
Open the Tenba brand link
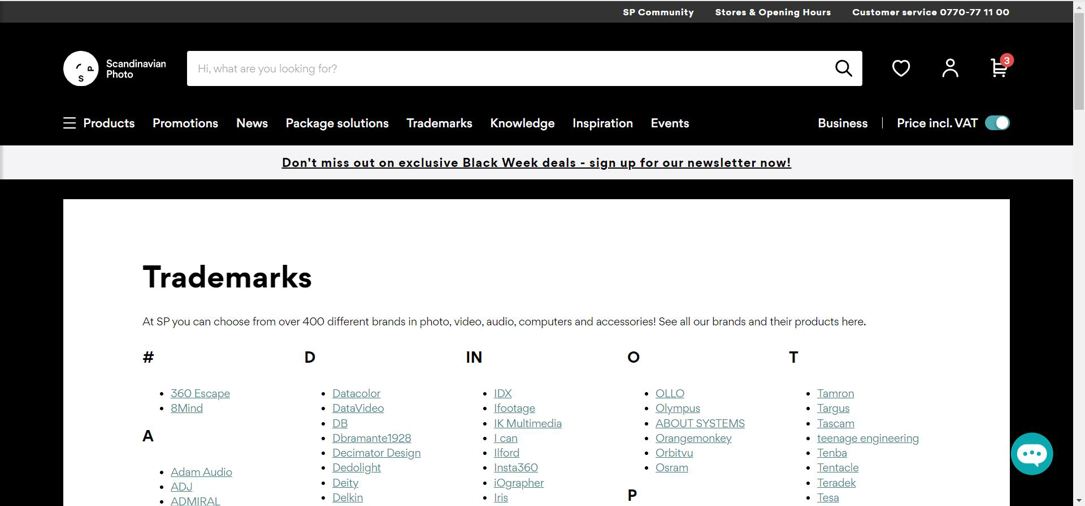(x=832, y=453)
